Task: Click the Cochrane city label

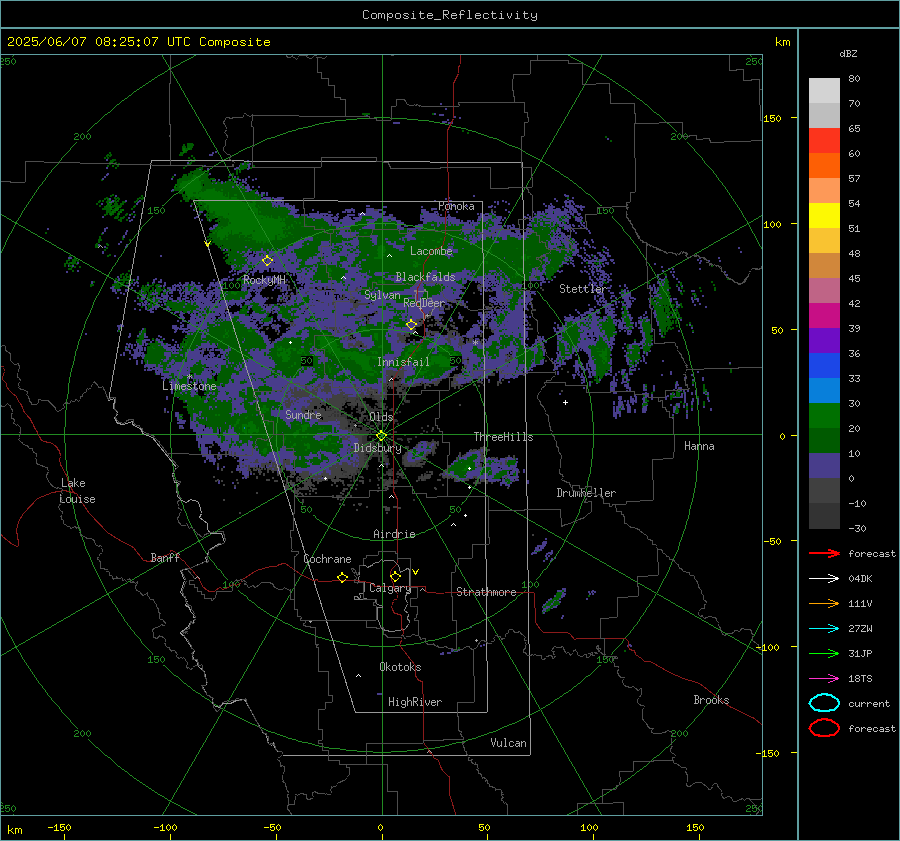Action: click(x=327, y=559)
